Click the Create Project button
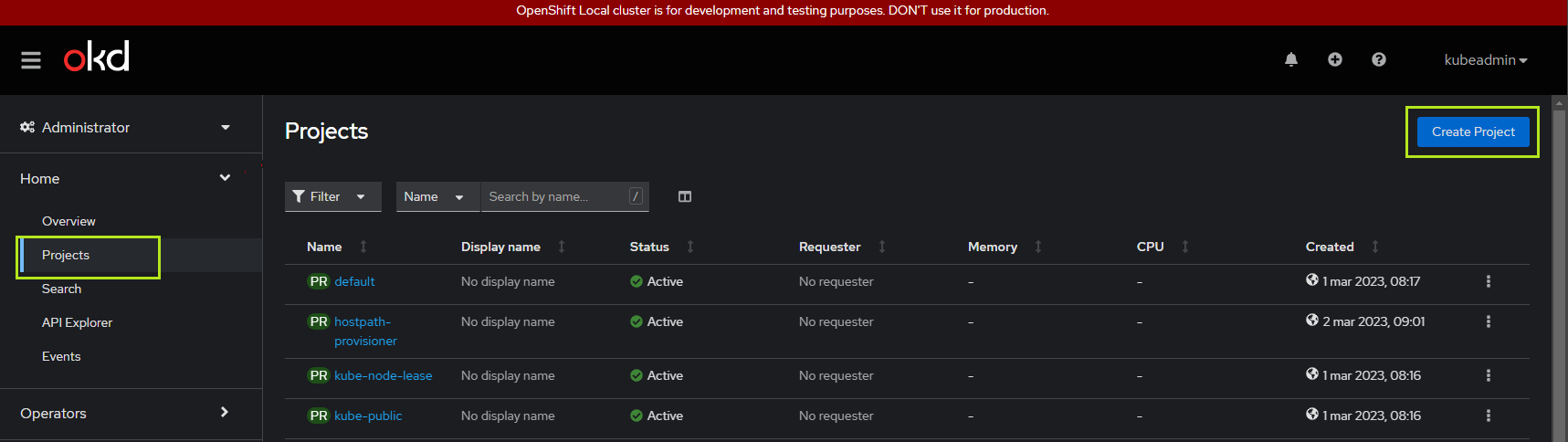This screenshot has height=442, width=1568. click(1473, 132)
